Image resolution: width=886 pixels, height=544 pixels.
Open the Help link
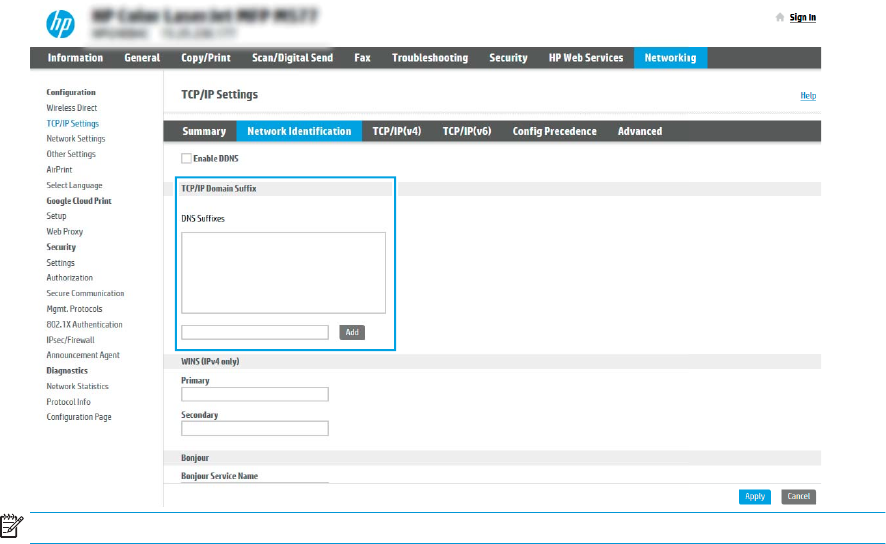pyautogui.click(x=808, y=96)
